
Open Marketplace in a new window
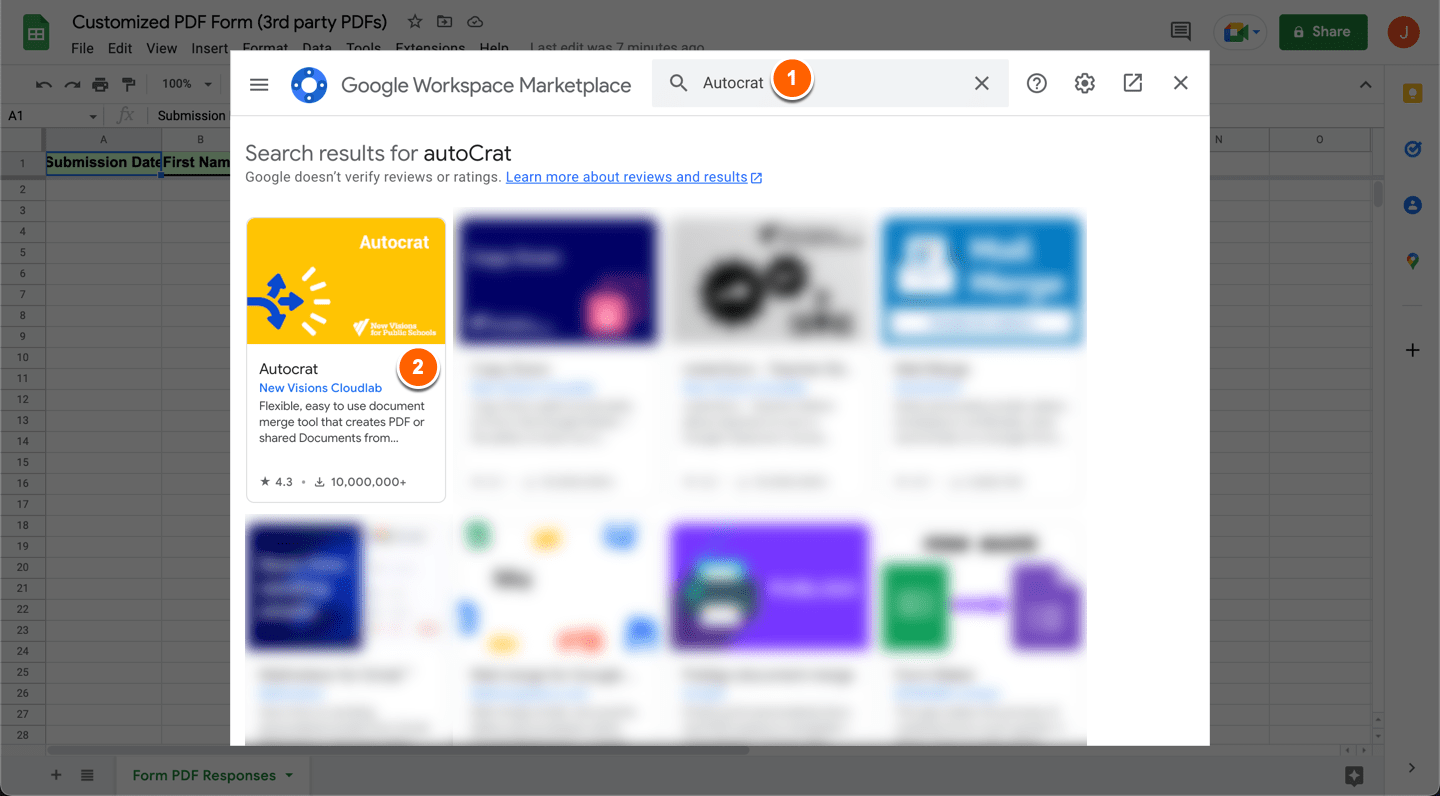(1133, 84)
